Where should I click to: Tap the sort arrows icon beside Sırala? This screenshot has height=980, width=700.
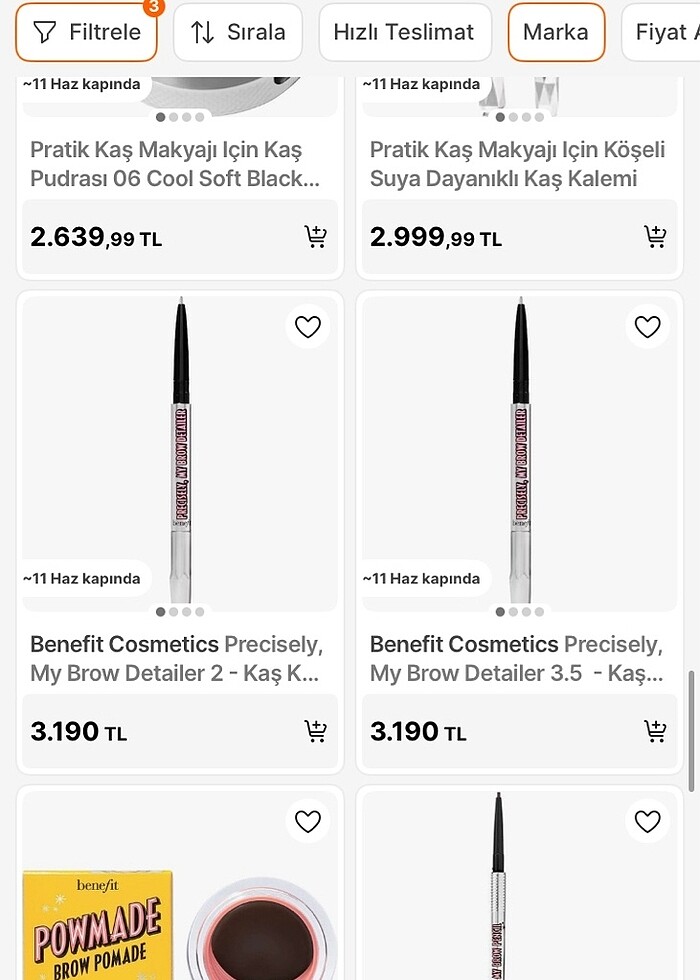(203, 32)
